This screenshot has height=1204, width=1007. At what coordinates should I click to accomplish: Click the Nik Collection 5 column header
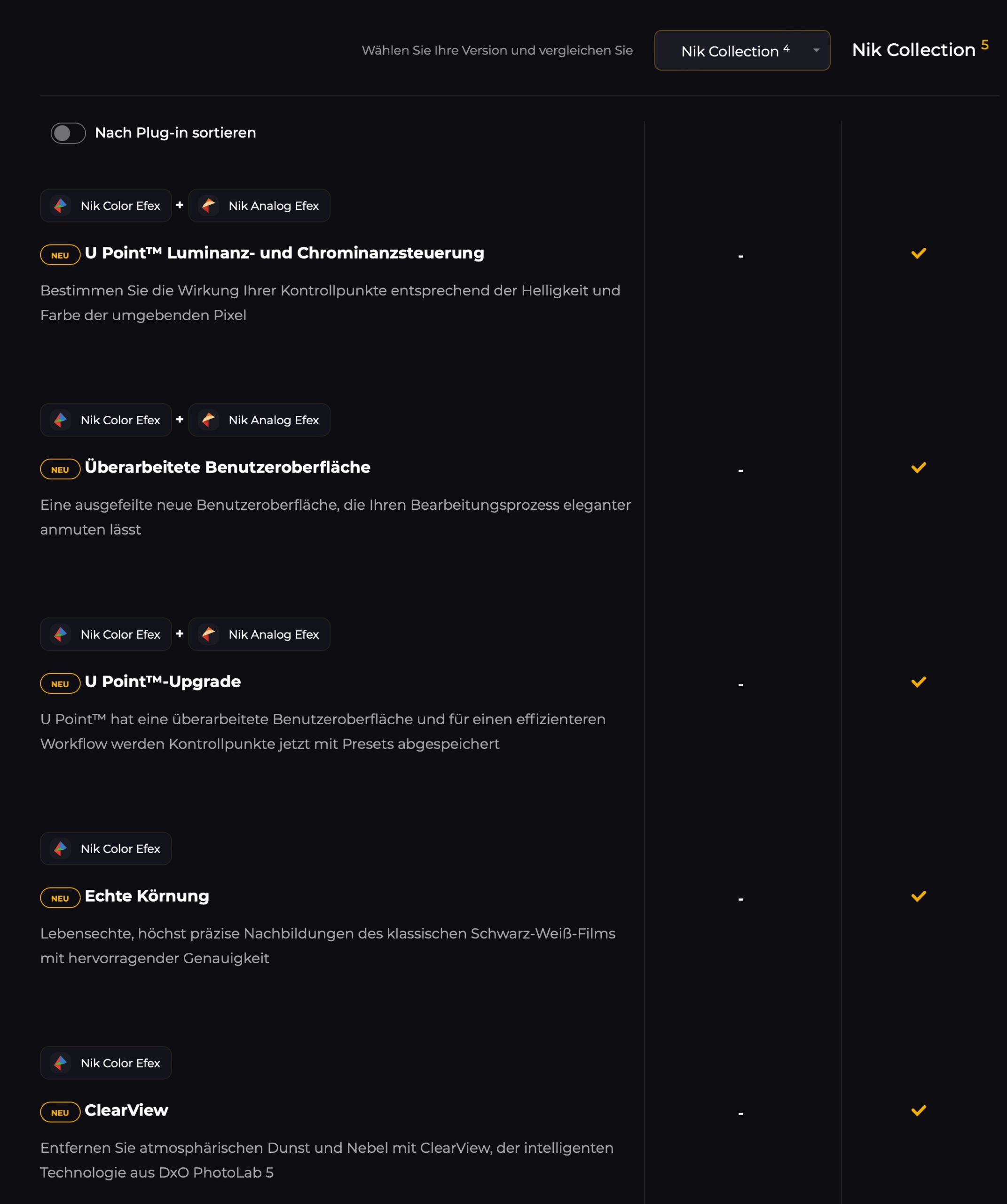point(919,50)
